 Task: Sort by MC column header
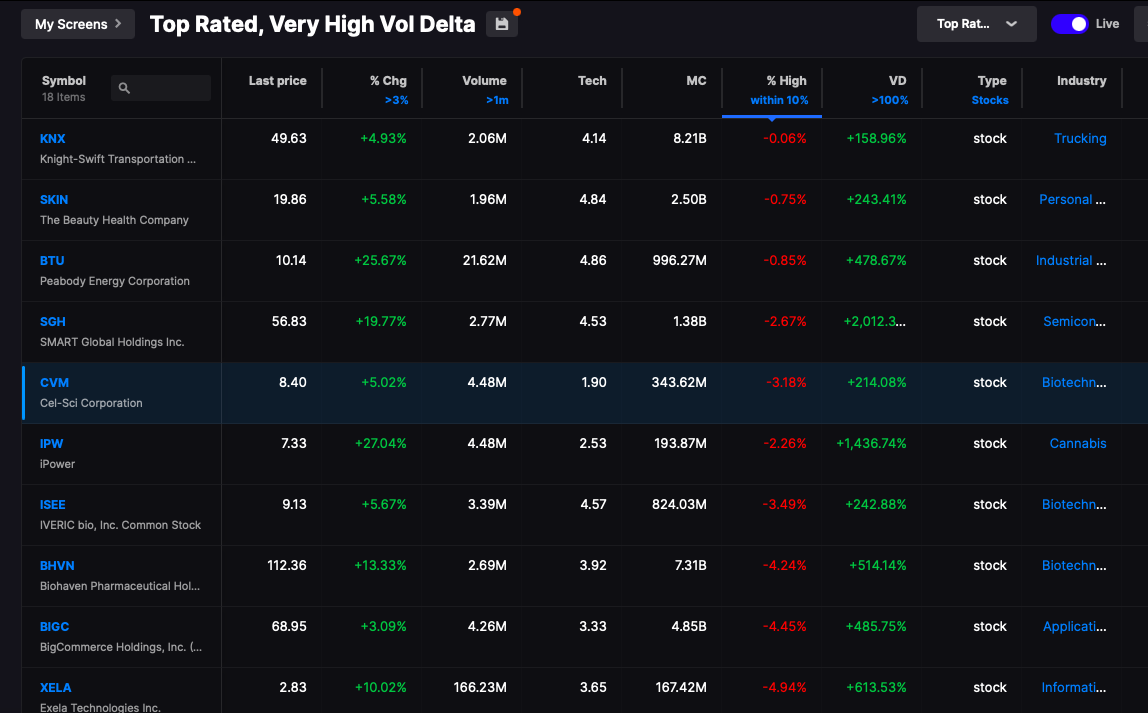coord(696,81)
